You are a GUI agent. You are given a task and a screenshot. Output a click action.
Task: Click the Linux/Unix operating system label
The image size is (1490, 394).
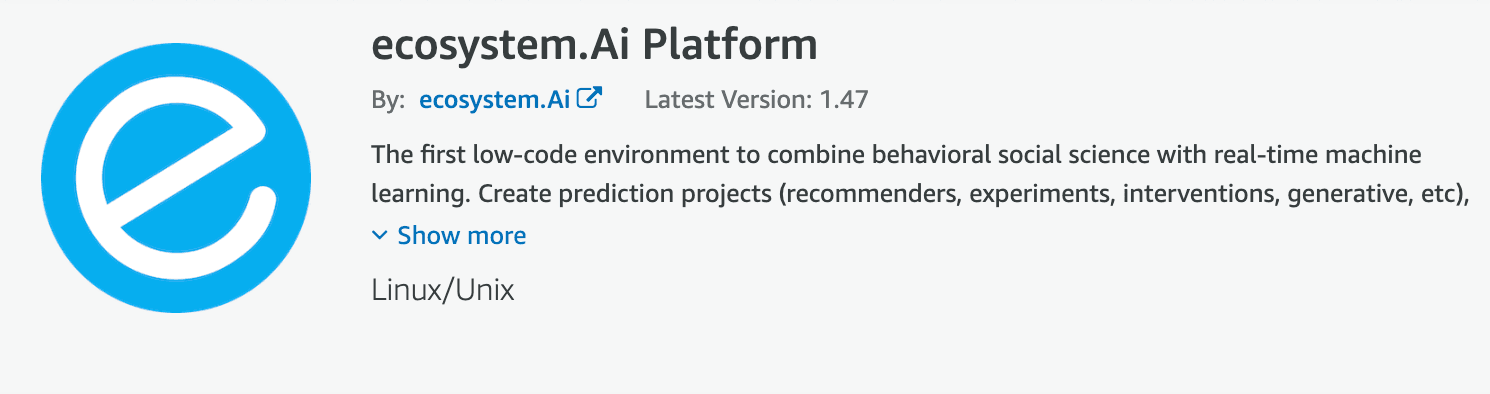coord(442,291)
